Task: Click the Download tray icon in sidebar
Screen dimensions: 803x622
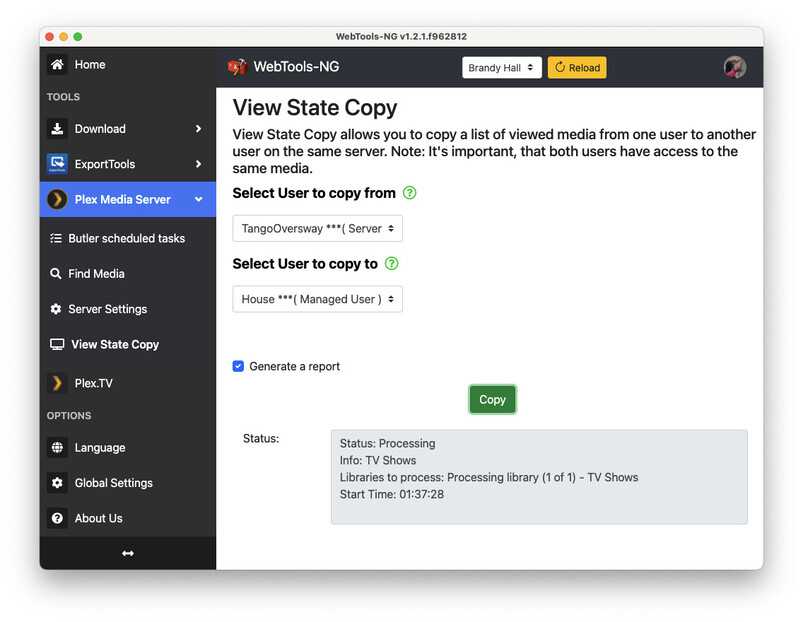Action: [57, 129]
